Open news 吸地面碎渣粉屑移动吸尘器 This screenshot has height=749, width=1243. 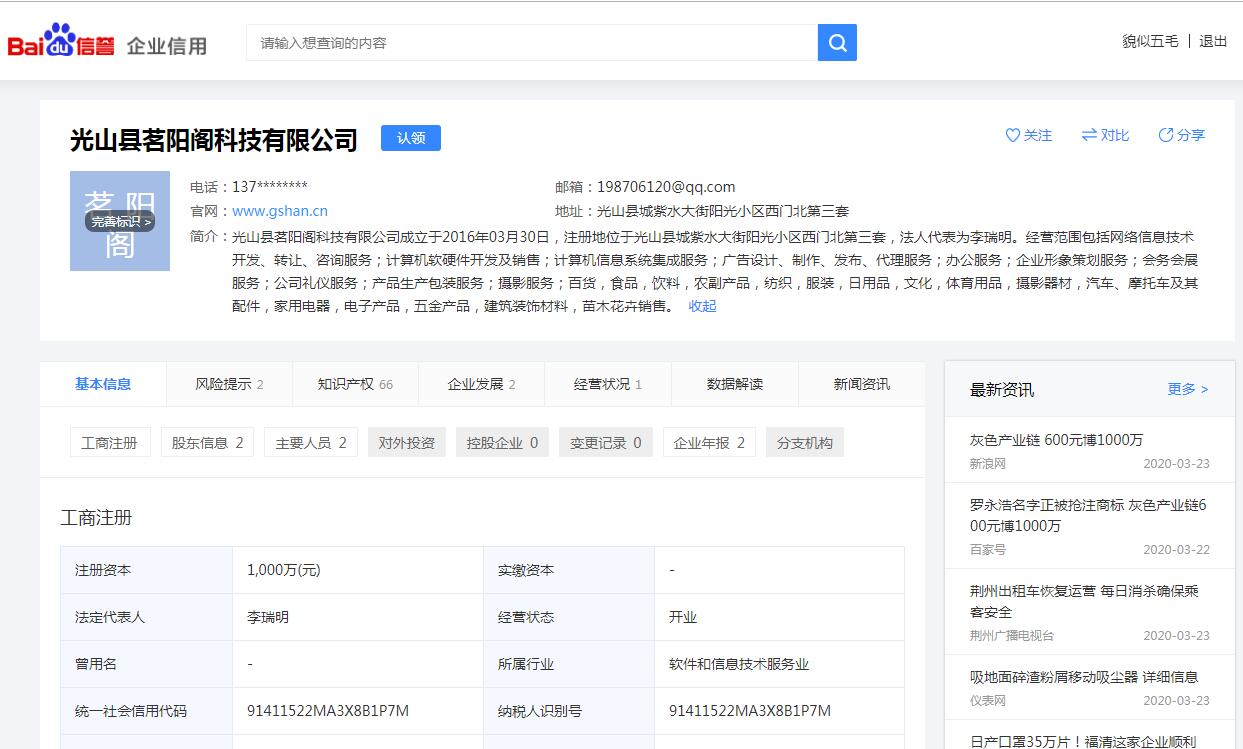(x=1084, y=677)
